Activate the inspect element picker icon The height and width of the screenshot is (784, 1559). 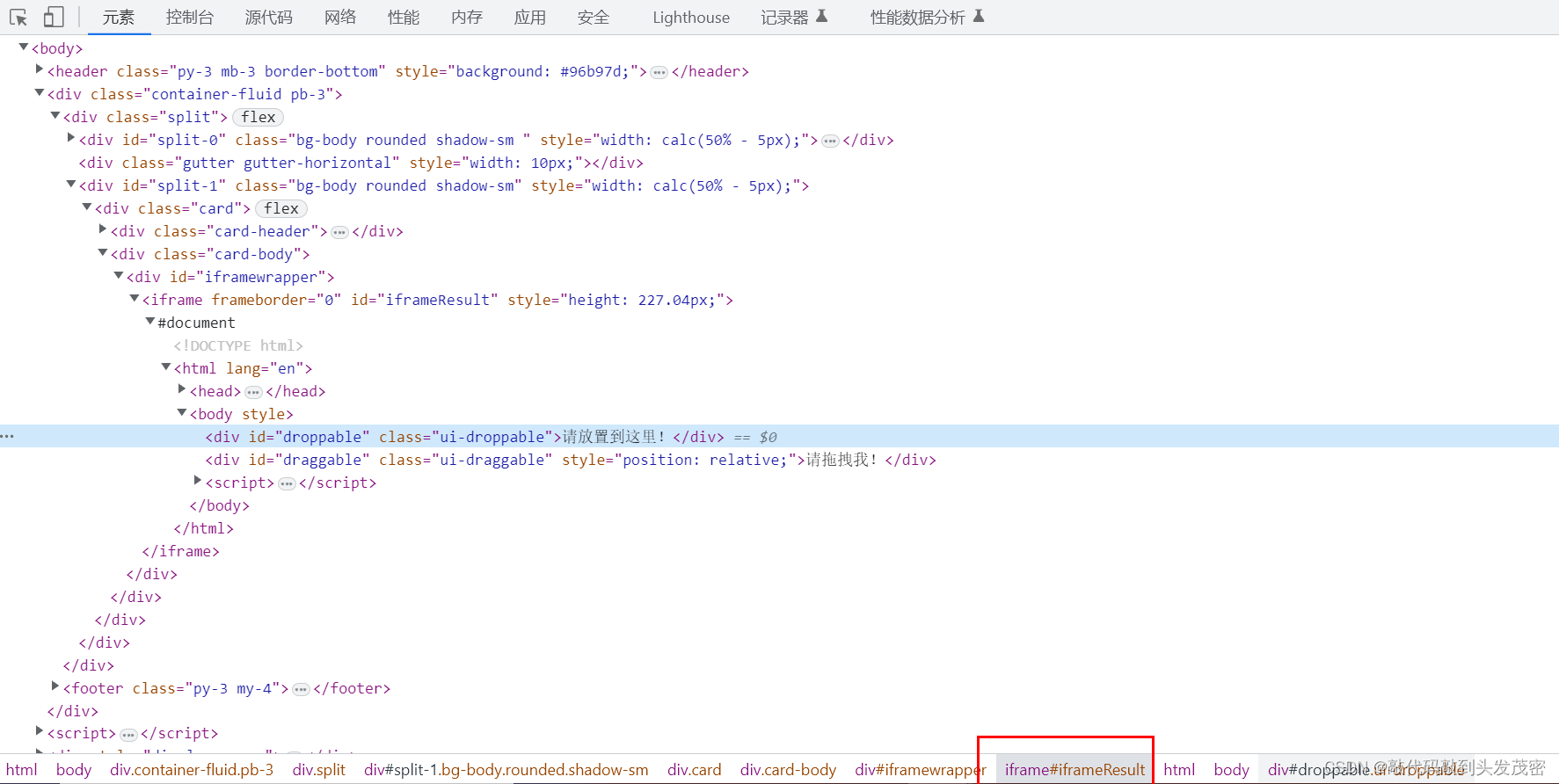click(18, 17)
